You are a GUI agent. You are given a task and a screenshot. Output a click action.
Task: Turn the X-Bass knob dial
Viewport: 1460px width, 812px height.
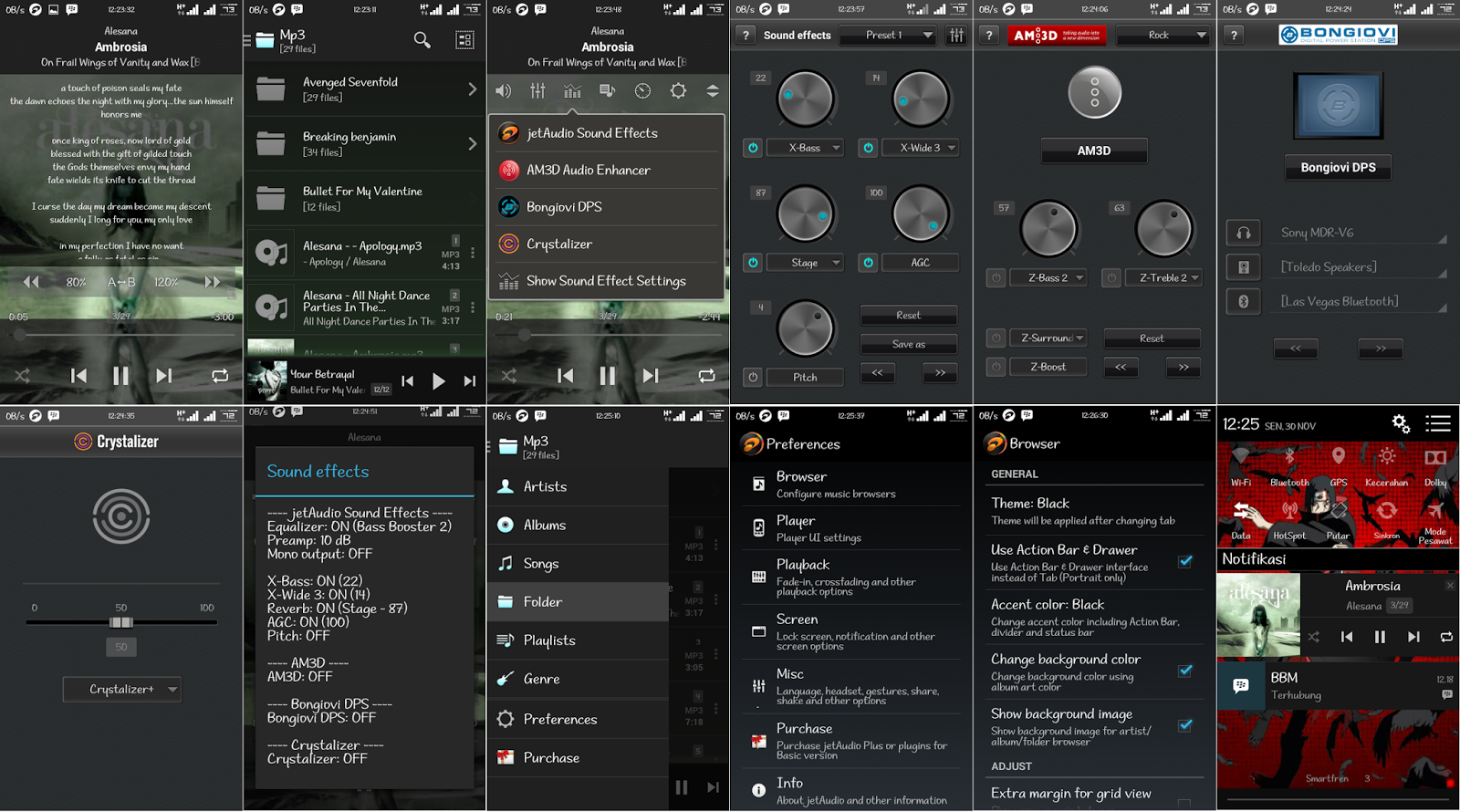tap(805, 99)
